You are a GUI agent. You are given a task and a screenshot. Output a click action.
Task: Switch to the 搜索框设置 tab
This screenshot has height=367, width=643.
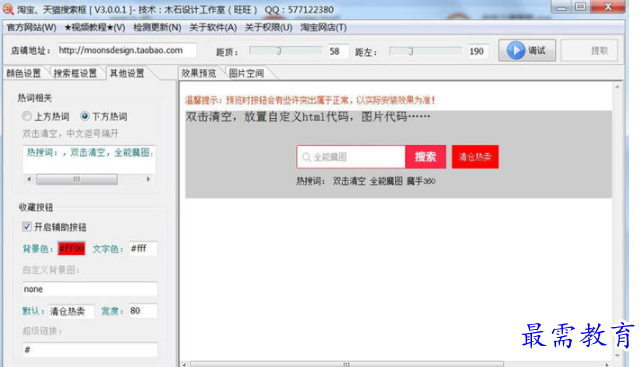tap(75, 73)
